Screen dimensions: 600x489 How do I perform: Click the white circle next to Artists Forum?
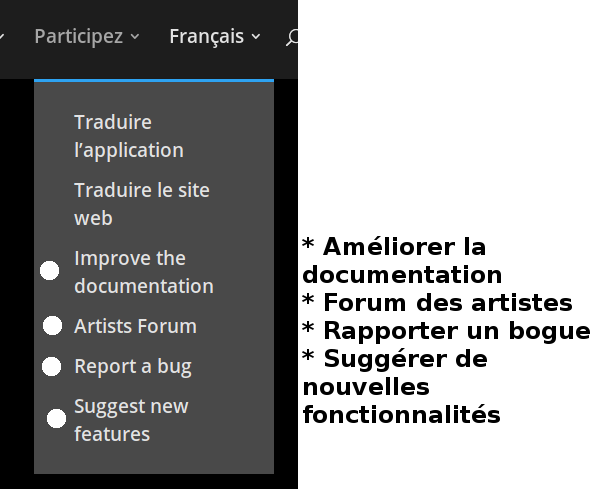(x=53, y=326)
